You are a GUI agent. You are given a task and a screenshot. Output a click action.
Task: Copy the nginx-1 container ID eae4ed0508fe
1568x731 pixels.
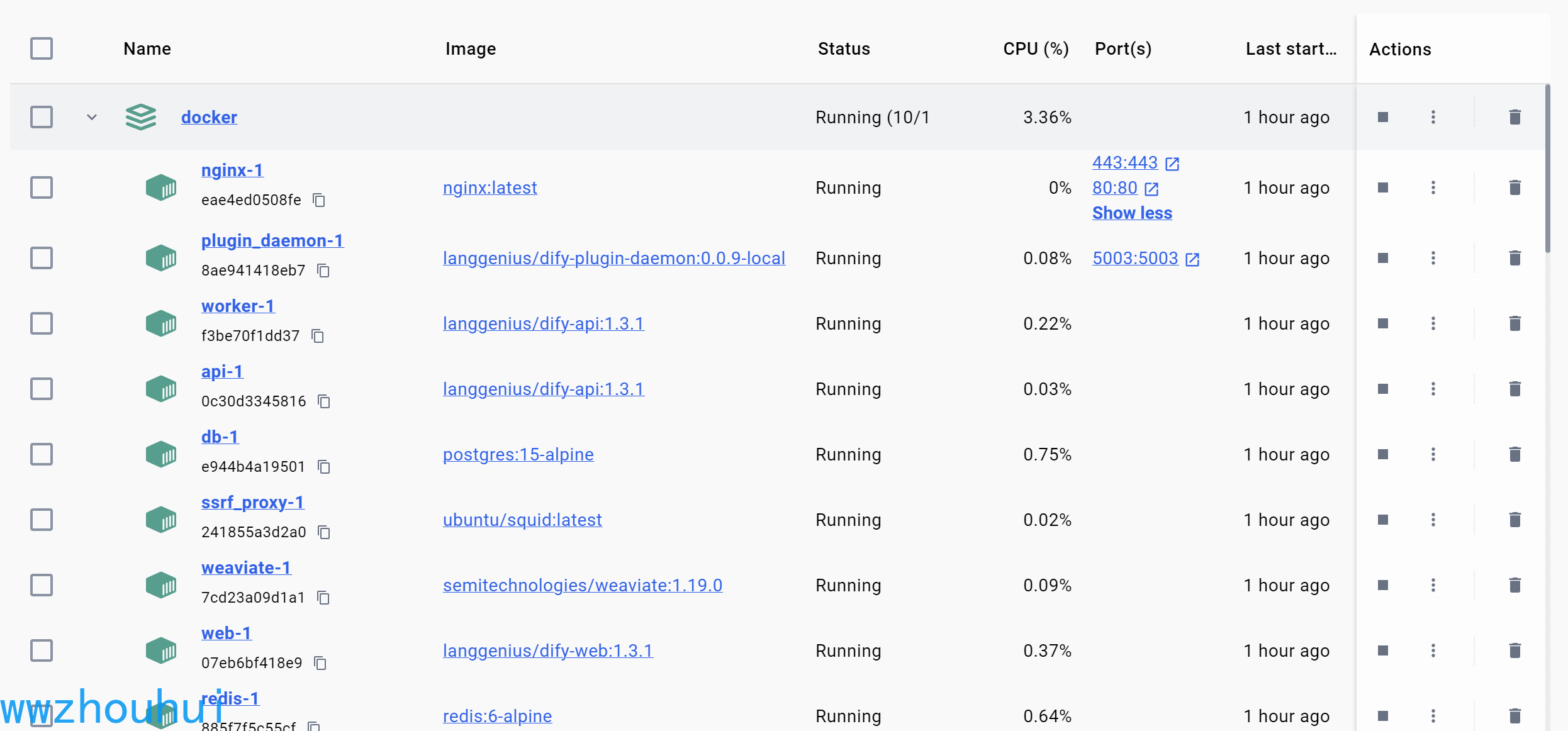319,200
